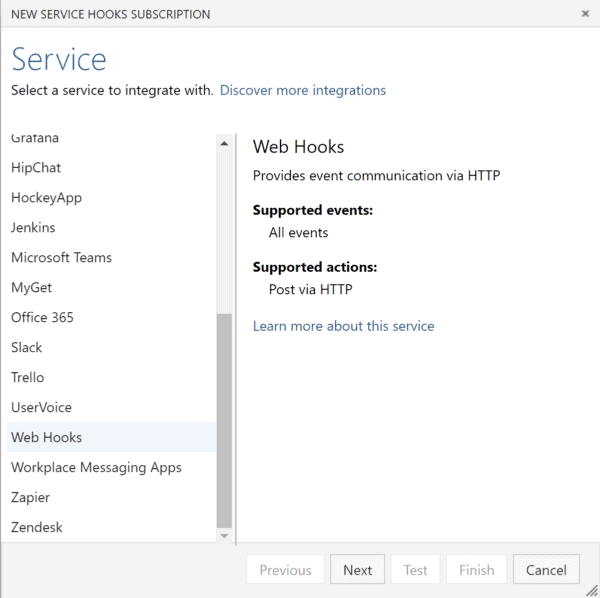
Task: Choose UserVoice from the list
Action: pyautogui.click(x=41, y=407)
